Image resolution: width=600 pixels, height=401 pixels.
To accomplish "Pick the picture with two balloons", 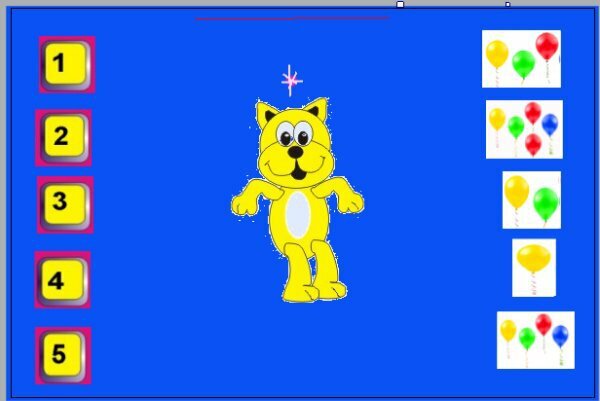I will click(x=532, y=200).
